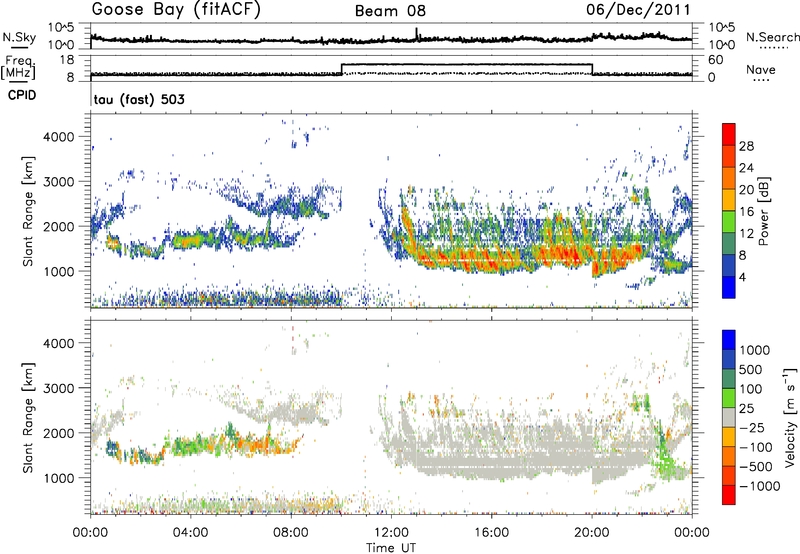
Task: Pick Velocity swatch between 100 and 500
Action: (x=729, y=379)
